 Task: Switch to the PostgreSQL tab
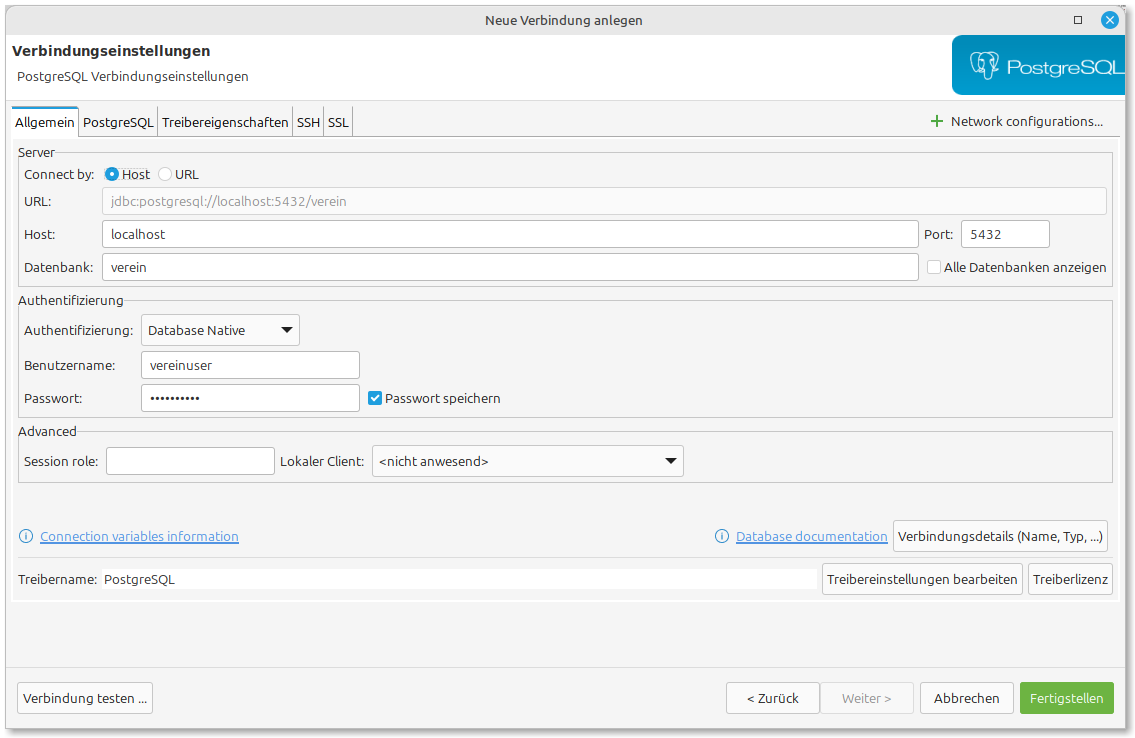coord(118,122)
